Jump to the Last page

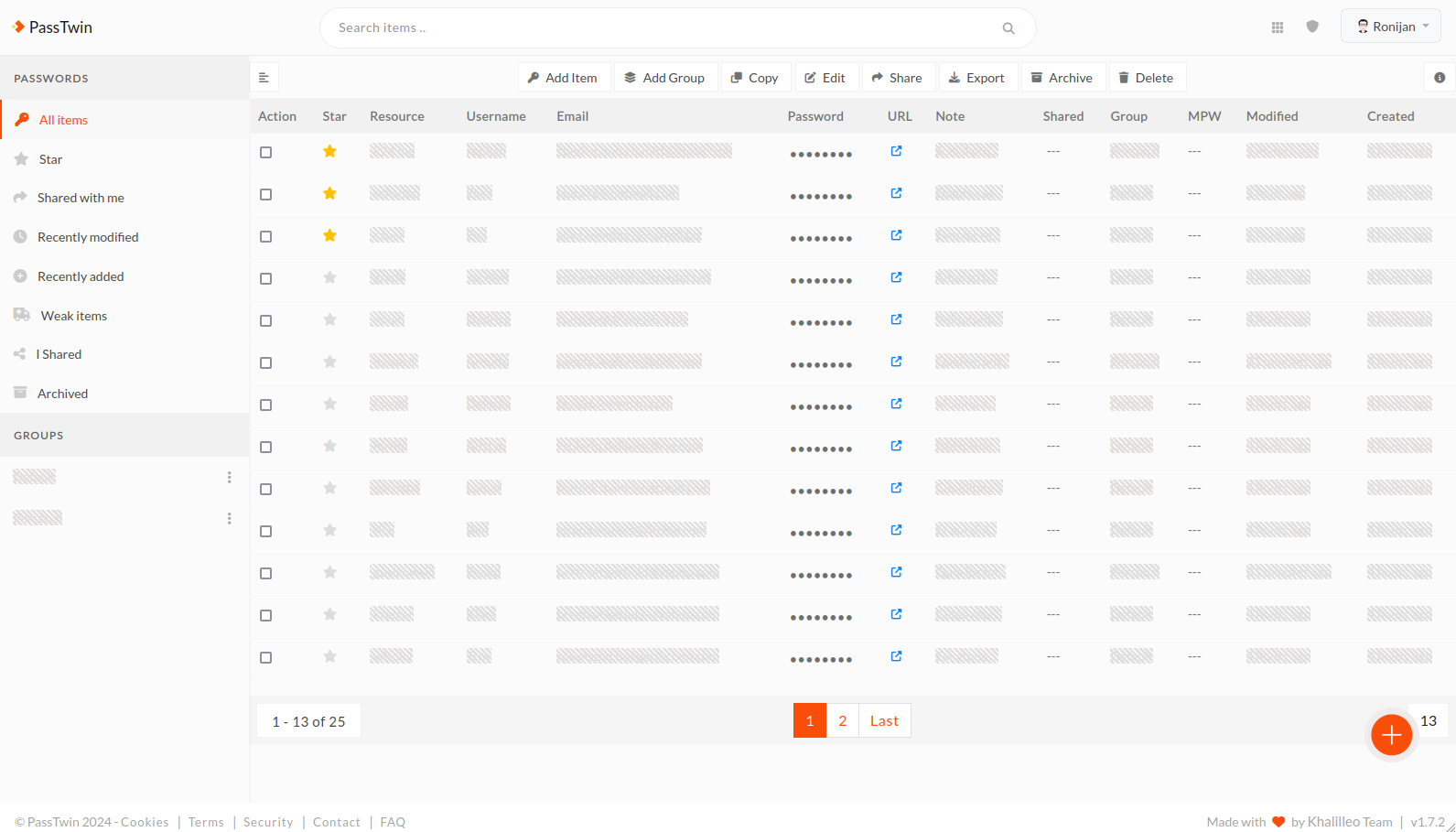click(x=884, y=720)
